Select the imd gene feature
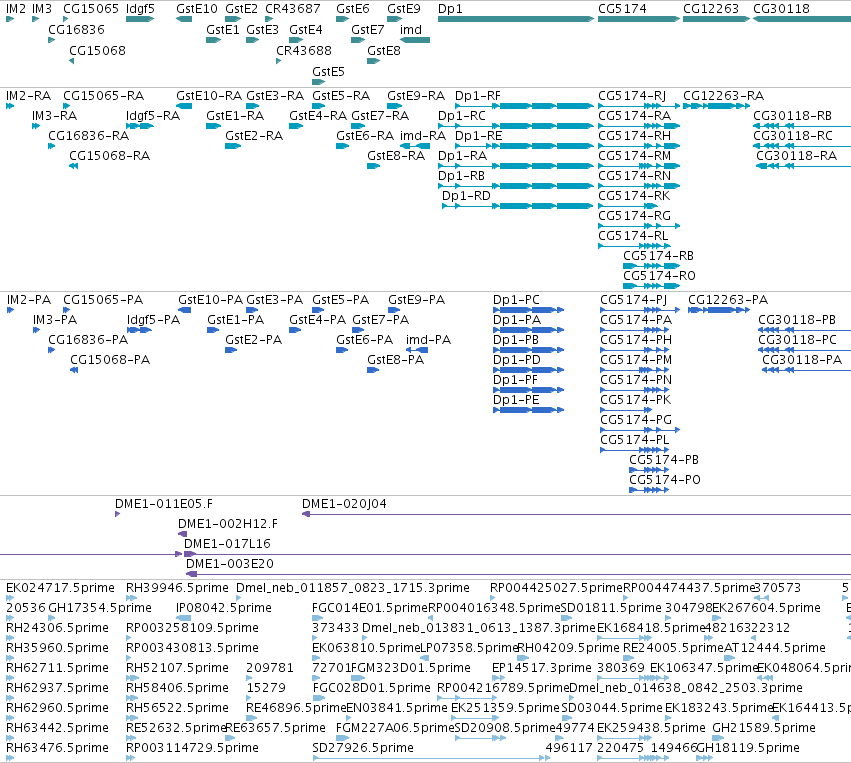 pos(415,40)
